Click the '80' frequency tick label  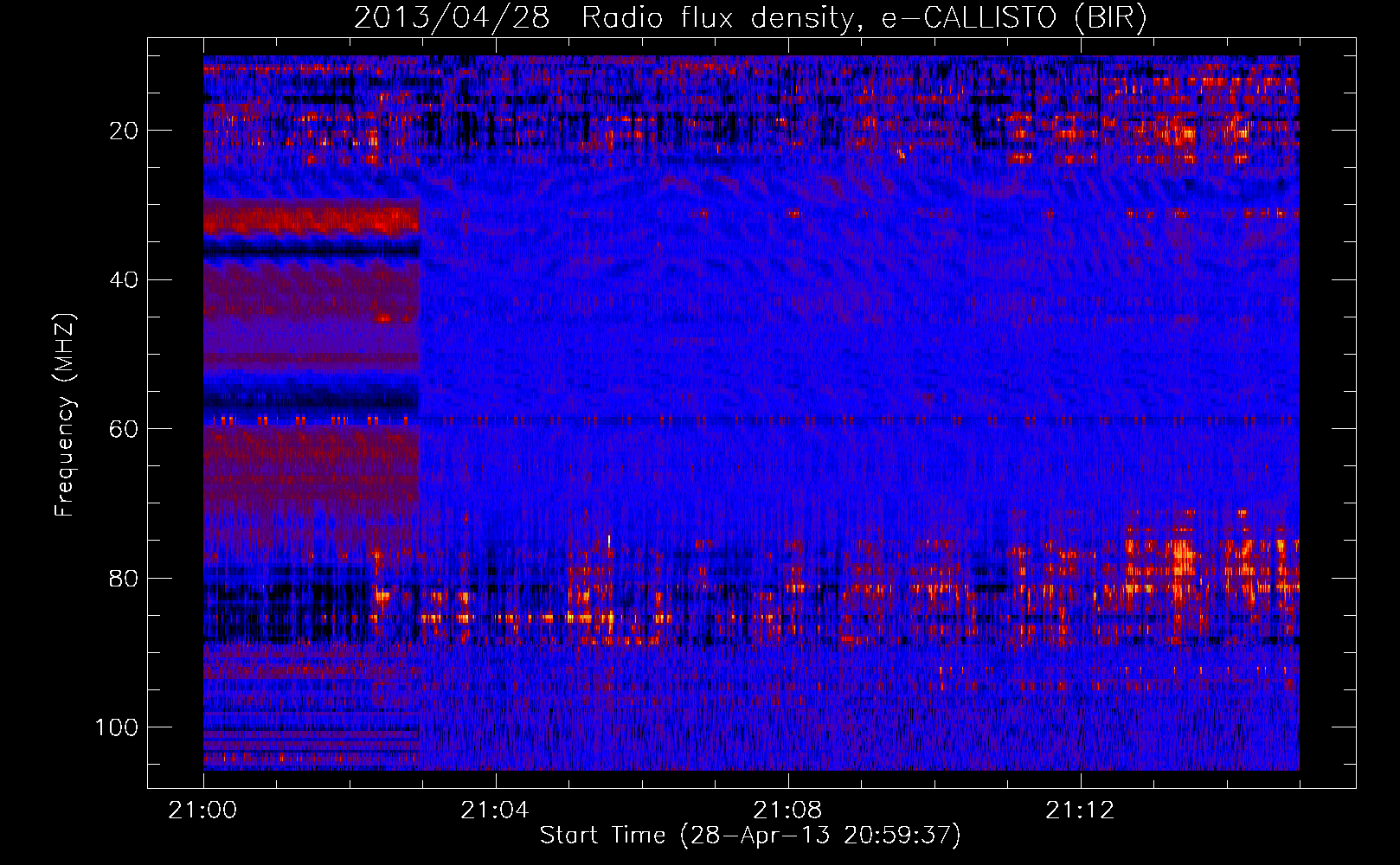pyautogui.click(x=124, y=578)
